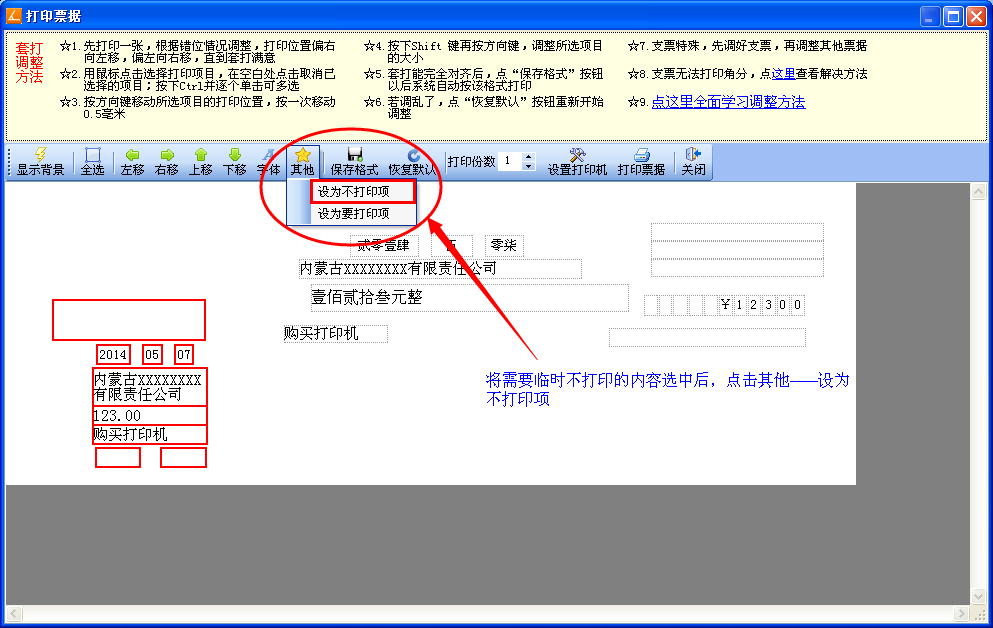
Task: Open 设置打印机 printer settings
Action: 577,162
